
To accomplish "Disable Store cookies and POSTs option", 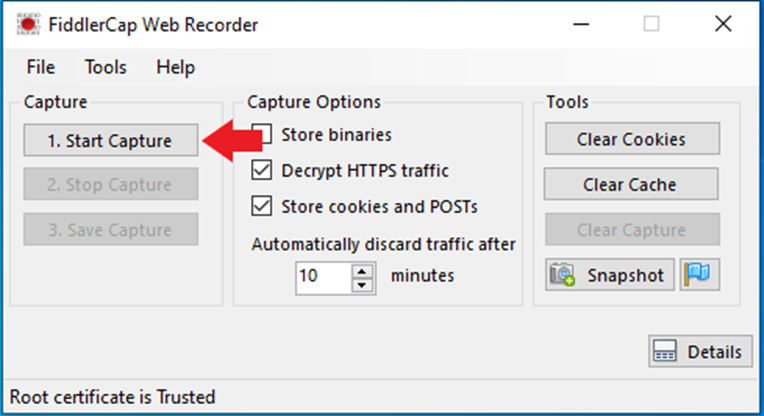I will 262,206.
